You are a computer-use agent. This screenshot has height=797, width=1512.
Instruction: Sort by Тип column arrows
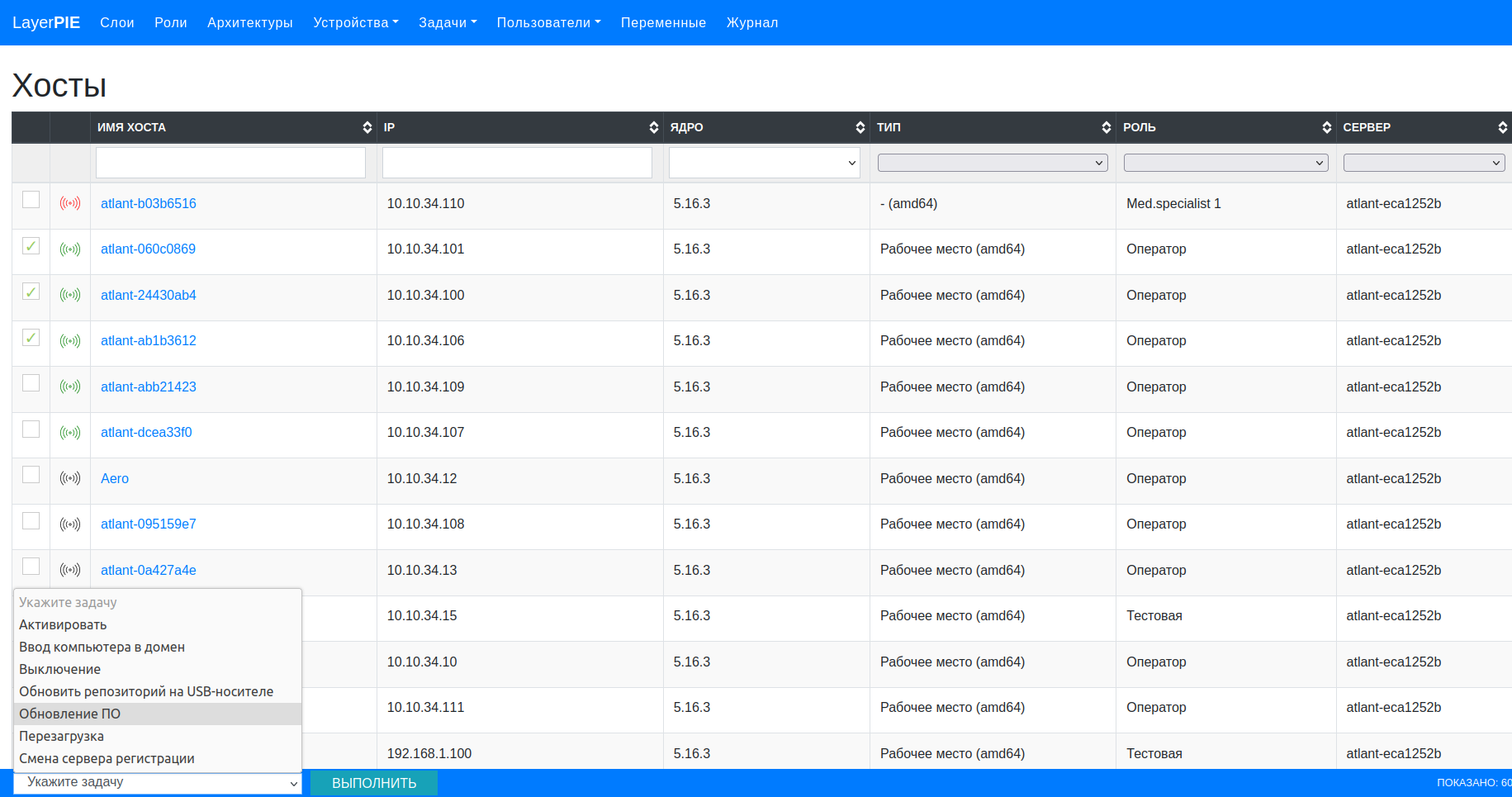(x=1107, y=127)
